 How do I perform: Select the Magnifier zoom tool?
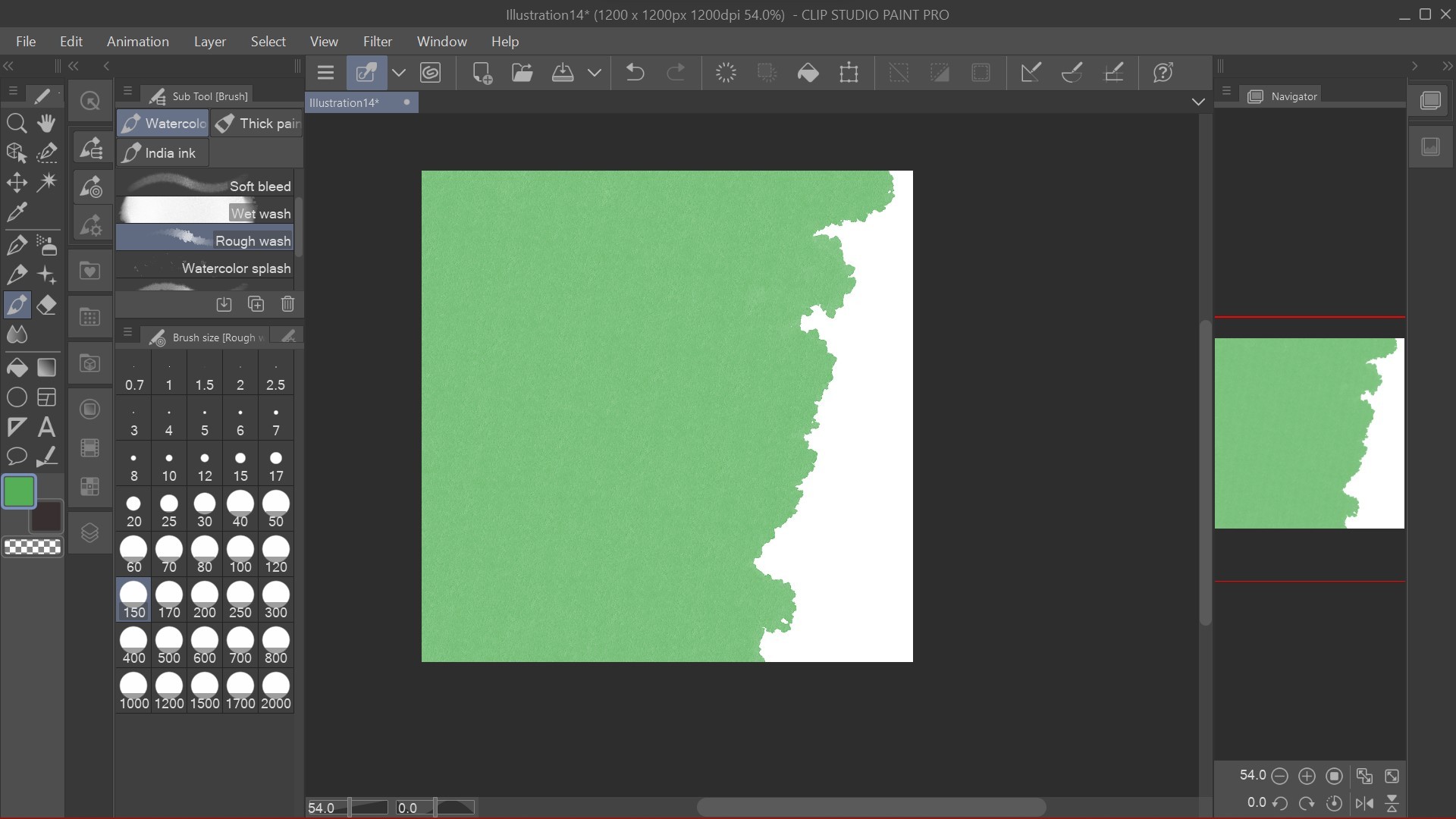pos(17,123)
